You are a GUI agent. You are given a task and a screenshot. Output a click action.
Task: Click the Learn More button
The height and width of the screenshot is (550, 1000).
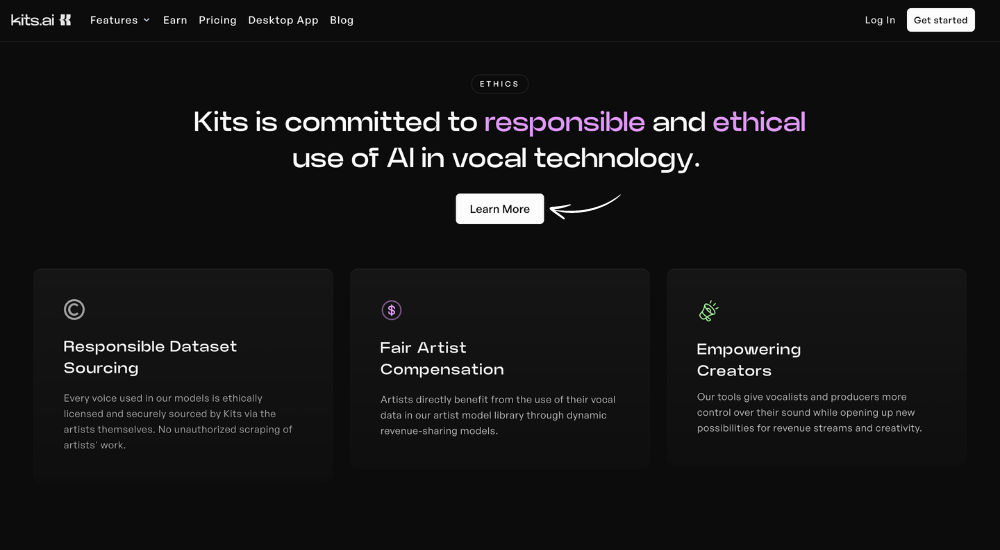[x=500, y=209]
